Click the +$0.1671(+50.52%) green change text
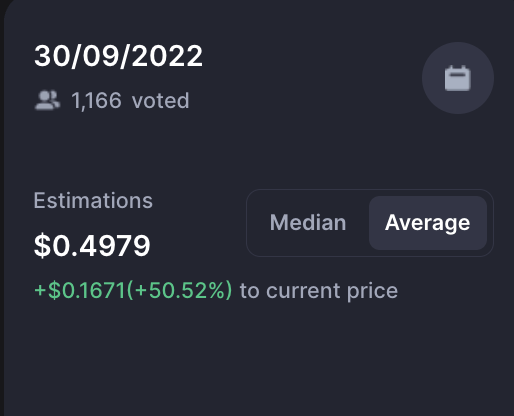This screenshot has width=514, height=416. (133, 290)
